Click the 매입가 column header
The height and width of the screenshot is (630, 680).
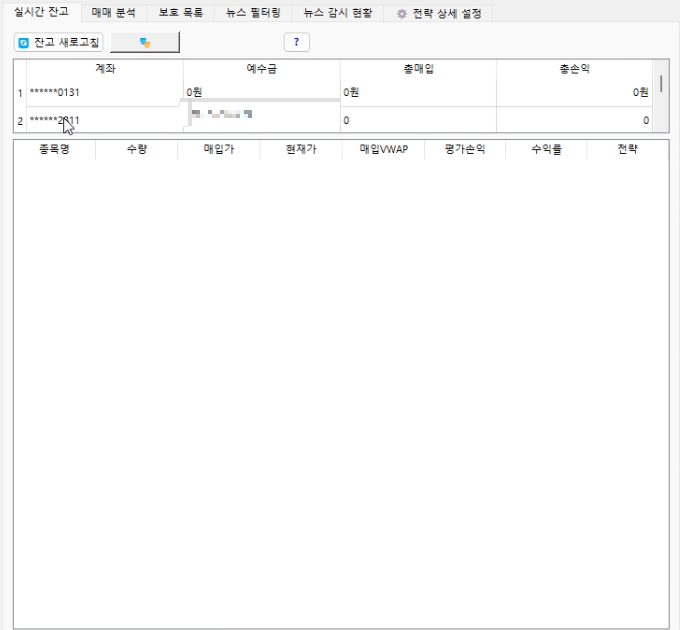[x=219, y=149]
